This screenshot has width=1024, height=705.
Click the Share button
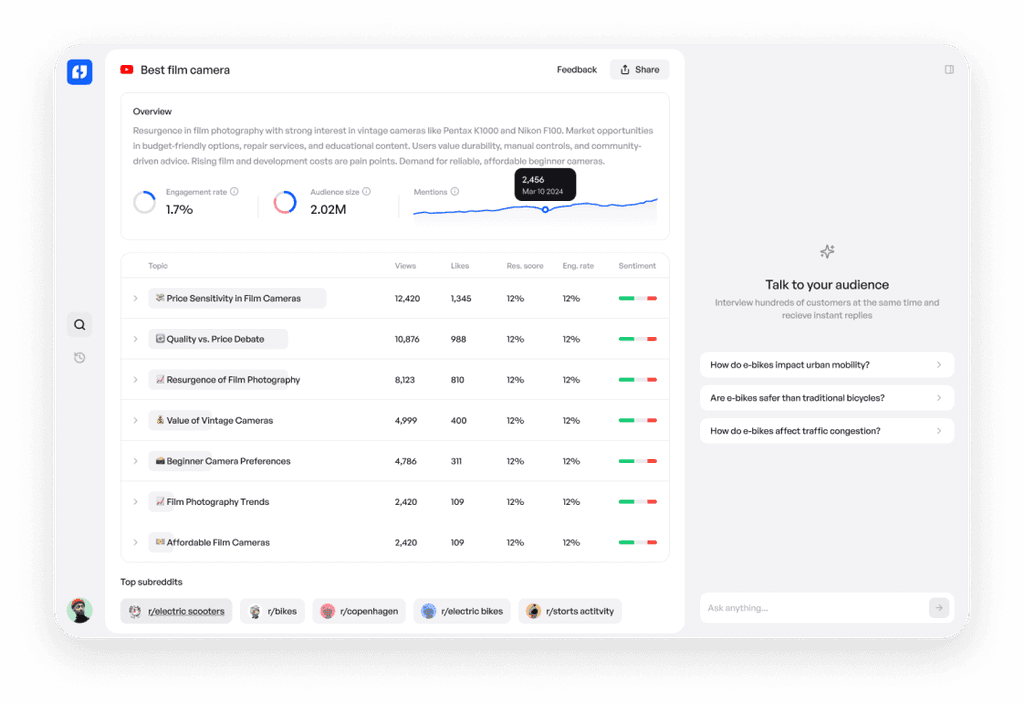click(639, 69)
